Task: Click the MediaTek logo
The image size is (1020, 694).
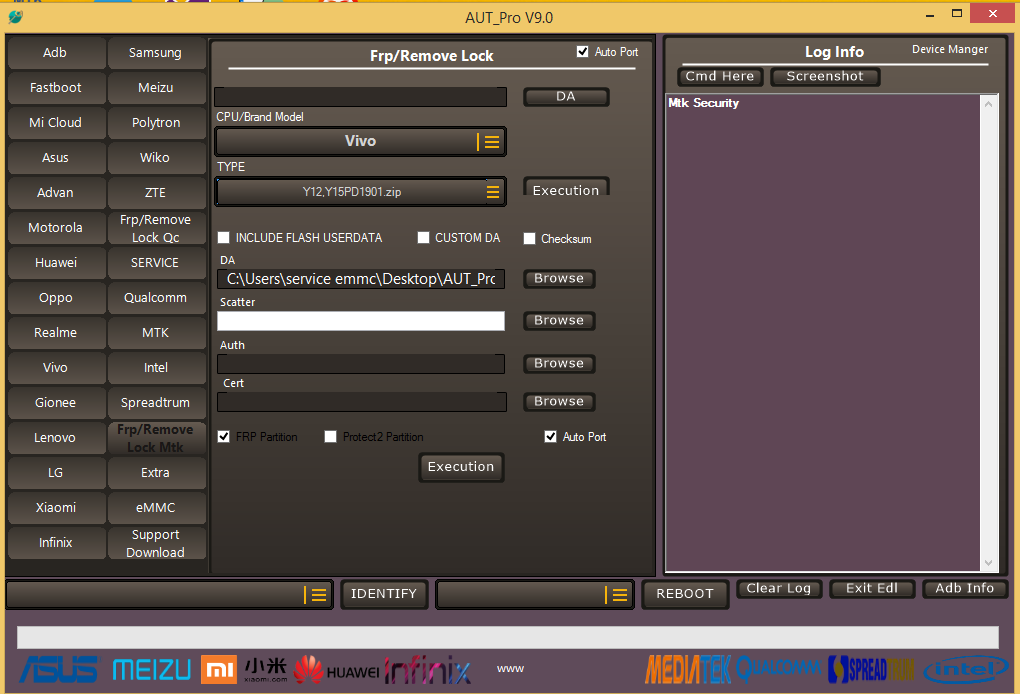Action: (688, 669)
